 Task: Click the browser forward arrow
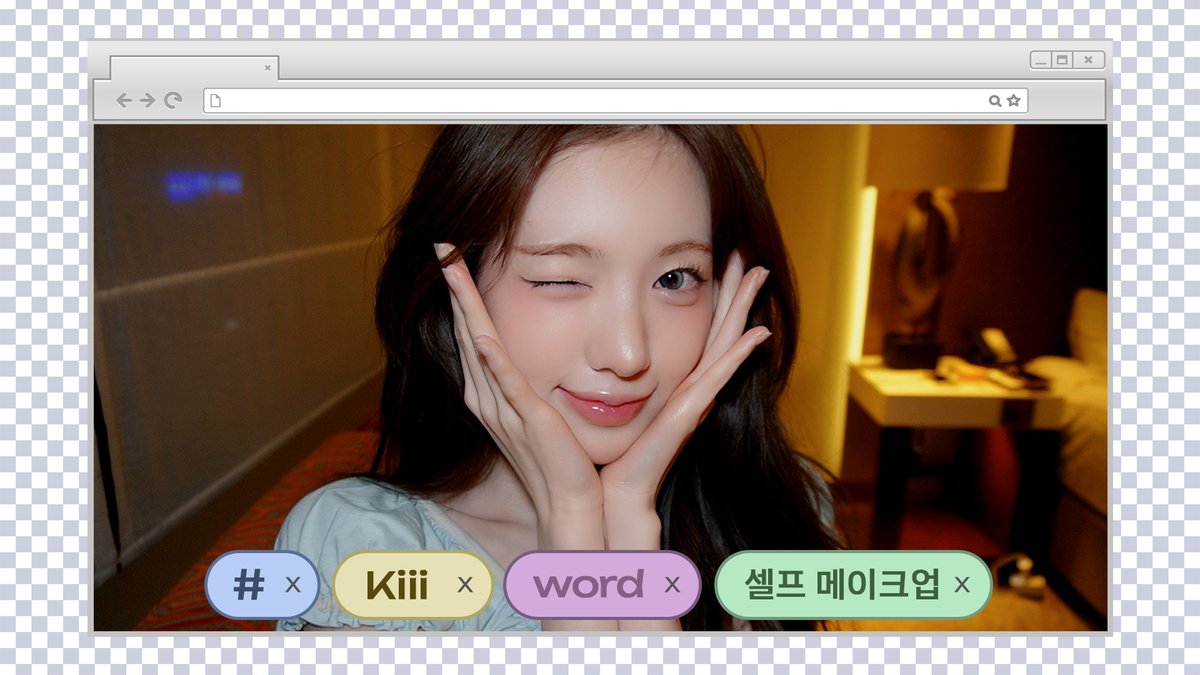[148, 100]
